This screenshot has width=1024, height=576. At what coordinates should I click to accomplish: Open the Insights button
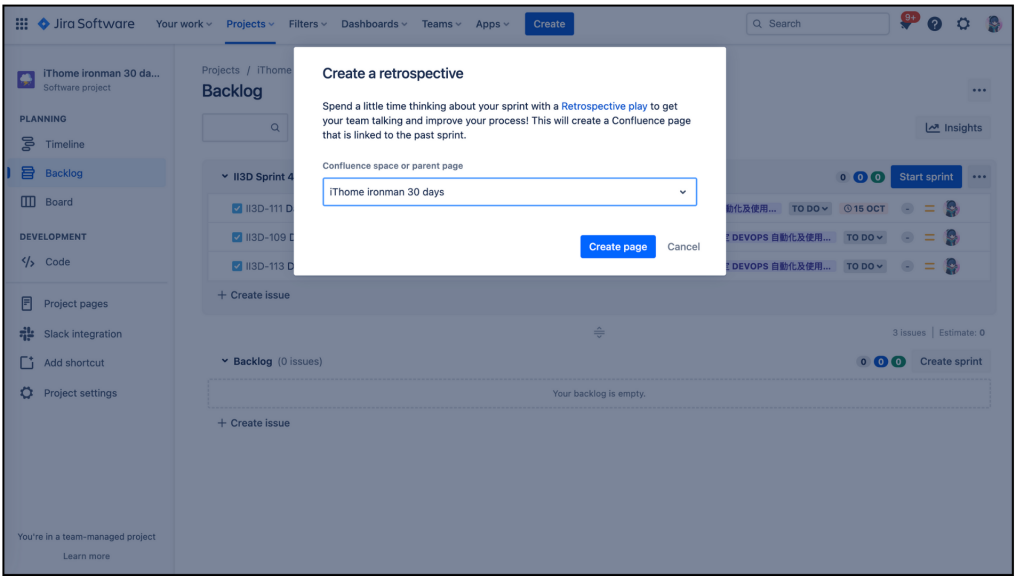pyautogui.click(x=953, y=128)
